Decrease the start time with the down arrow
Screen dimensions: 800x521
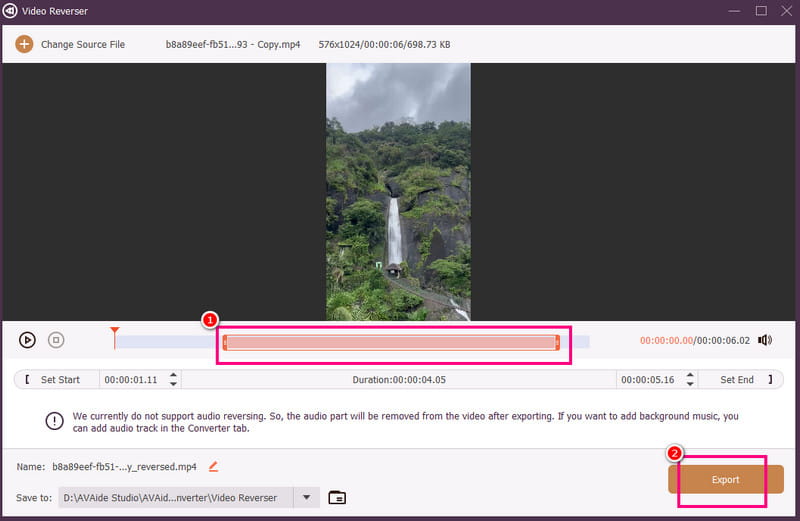174,384
